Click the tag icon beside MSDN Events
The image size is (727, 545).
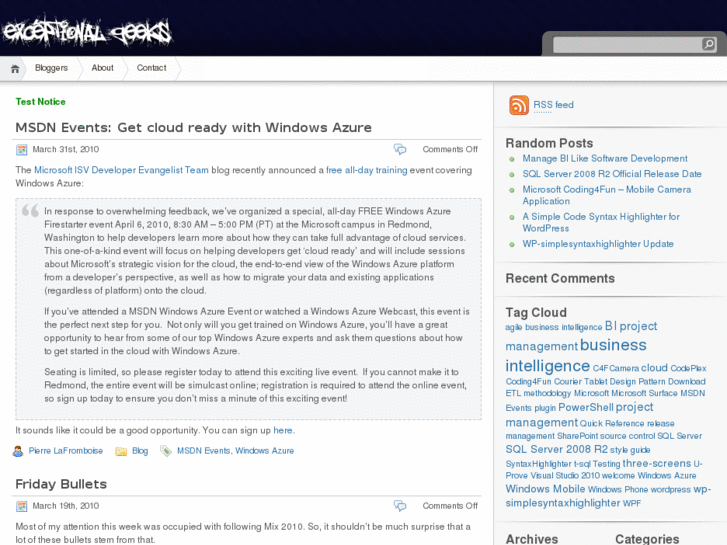(x=166, y=451)
